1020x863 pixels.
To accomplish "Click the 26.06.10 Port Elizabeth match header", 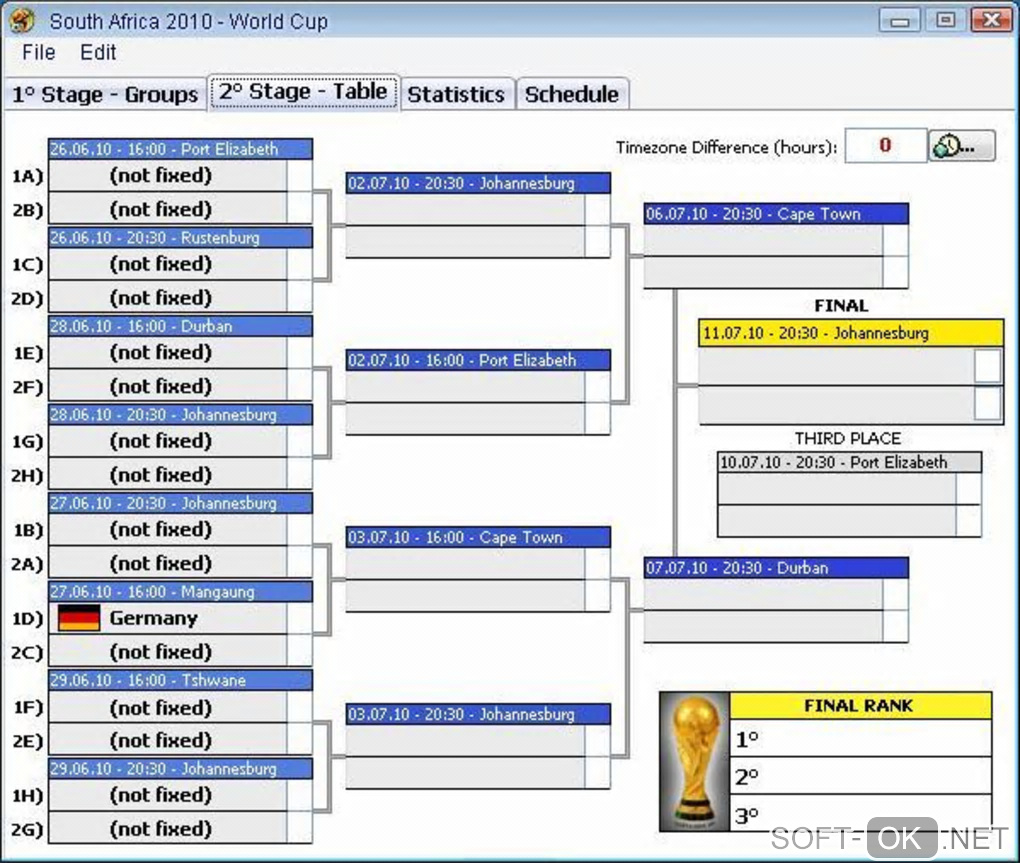I will point(181,149).
